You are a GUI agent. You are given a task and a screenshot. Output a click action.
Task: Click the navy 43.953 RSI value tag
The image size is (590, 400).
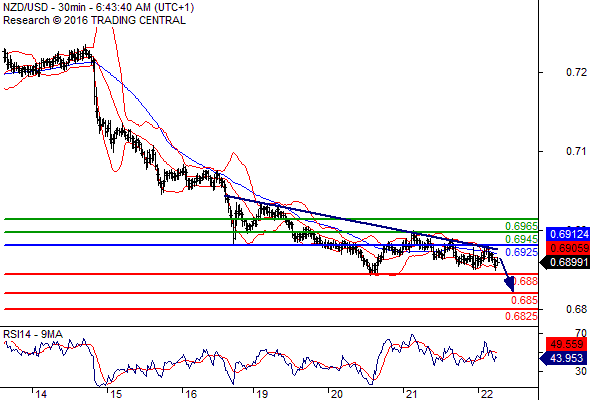[564, 358]
